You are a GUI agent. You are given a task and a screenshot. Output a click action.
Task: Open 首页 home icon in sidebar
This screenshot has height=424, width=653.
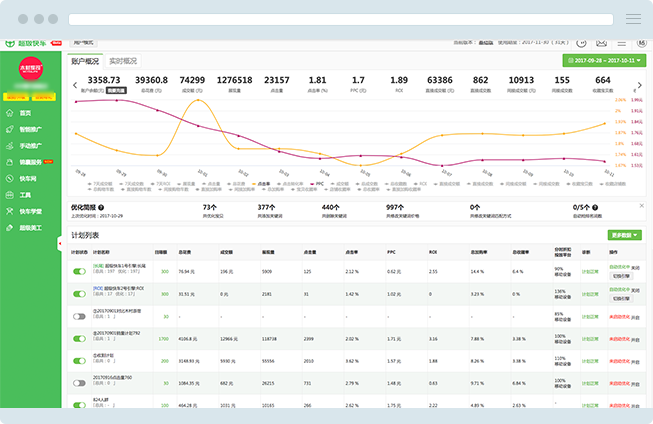click(9, 113)
